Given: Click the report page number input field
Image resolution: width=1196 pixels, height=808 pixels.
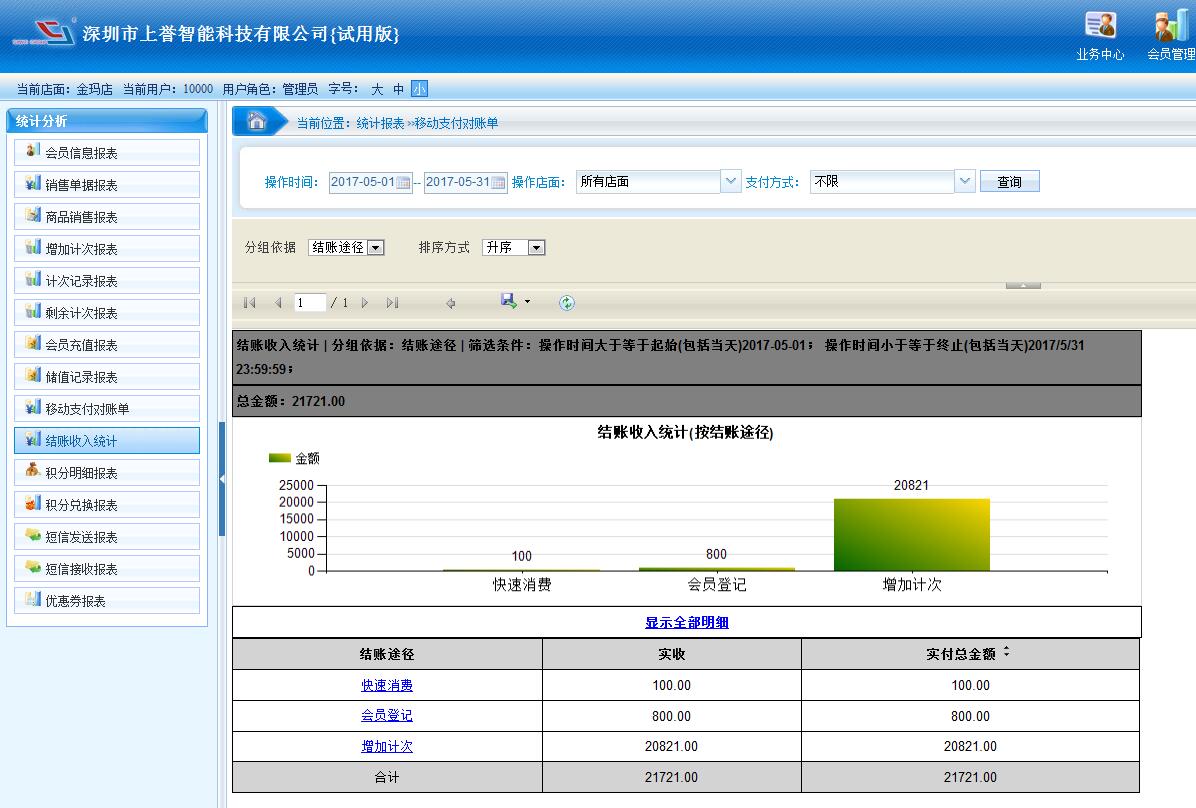Looking at the screenshot, I should 310,303.
